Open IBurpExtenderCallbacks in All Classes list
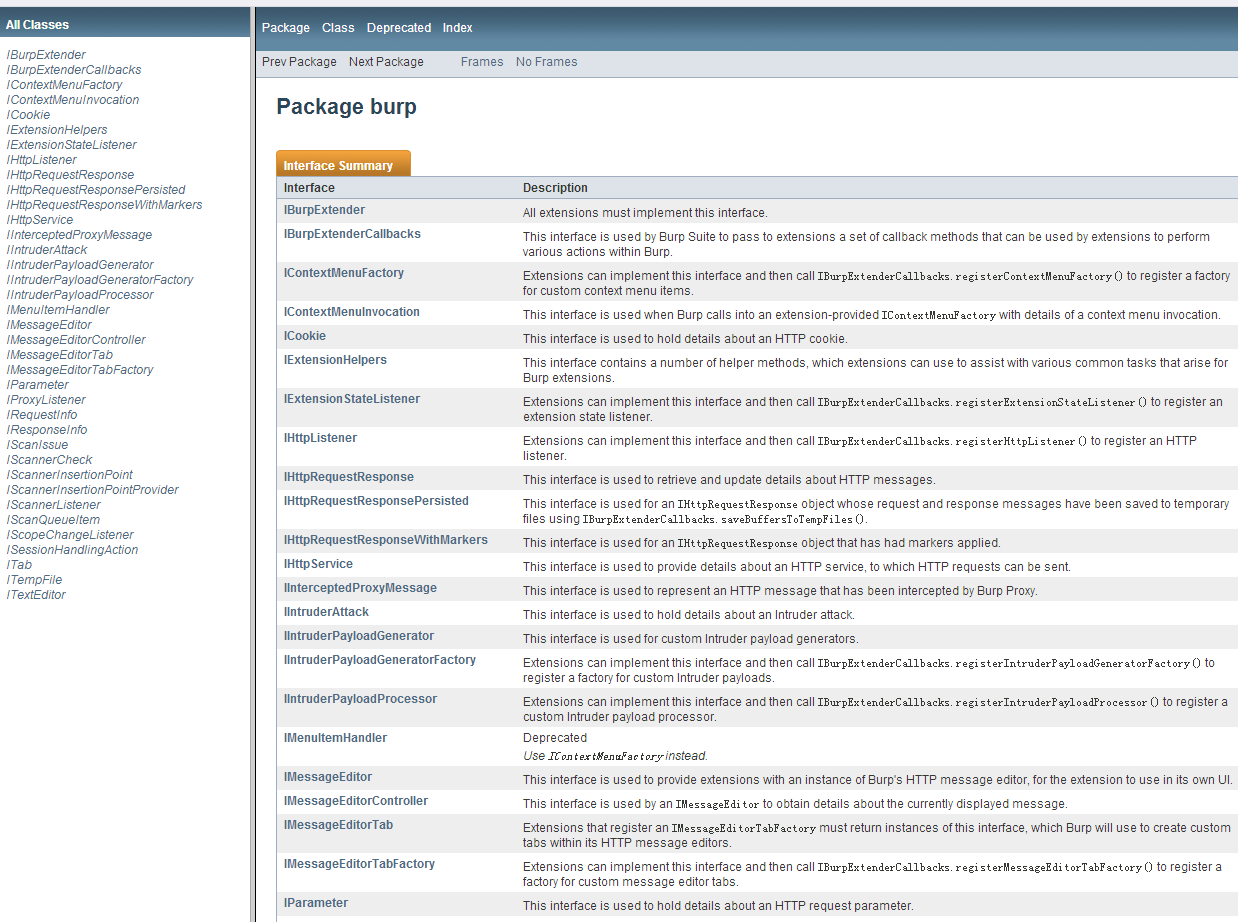Image resolution: width=1238 pixels, height=922 pixels. 74,70
